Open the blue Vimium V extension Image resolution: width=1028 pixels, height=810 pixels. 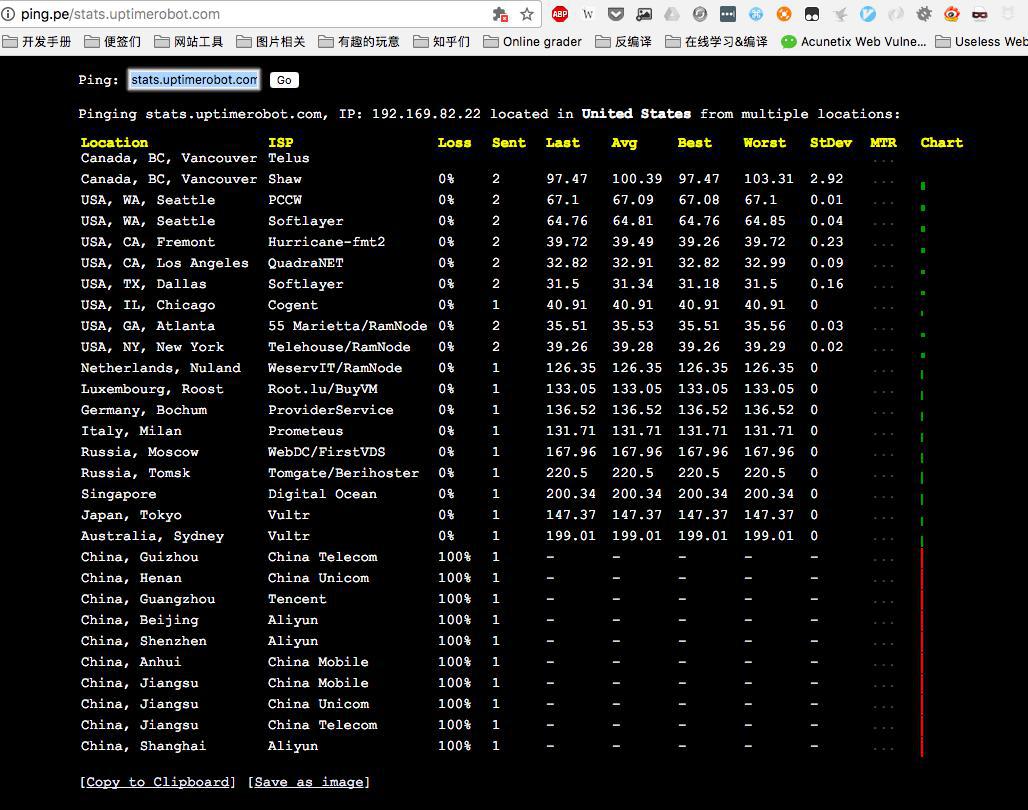[867, 14]
